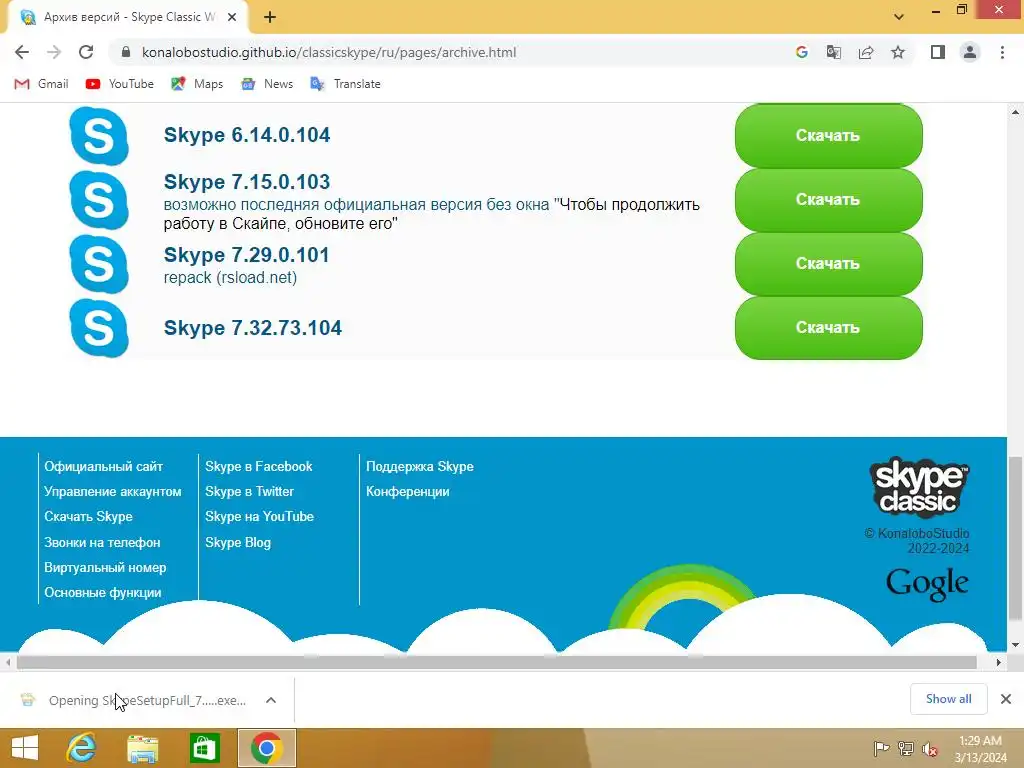Download Skype 6.14.0.104 with Скачать button
Viewport: 1024px width, 768px height.
pyautogui.click(x=828, y=136)
